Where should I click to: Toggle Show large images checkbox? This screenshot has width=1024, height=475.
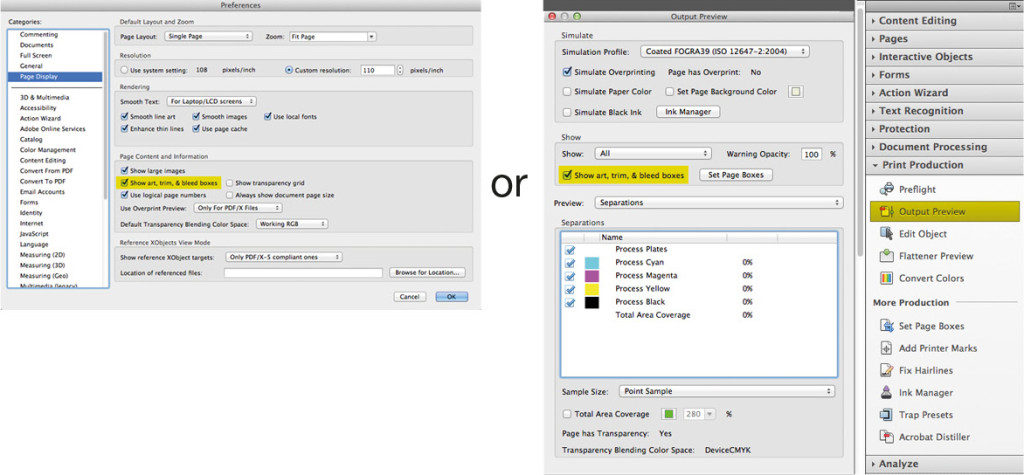tap(125, 171)
